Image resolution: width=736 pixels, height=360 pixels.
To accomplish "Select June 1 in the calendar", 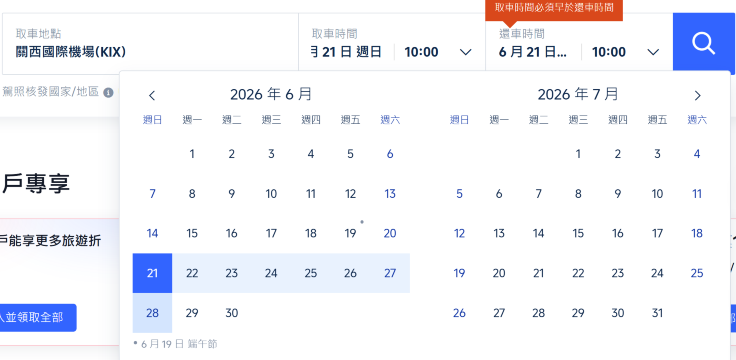I will (192, 154).
